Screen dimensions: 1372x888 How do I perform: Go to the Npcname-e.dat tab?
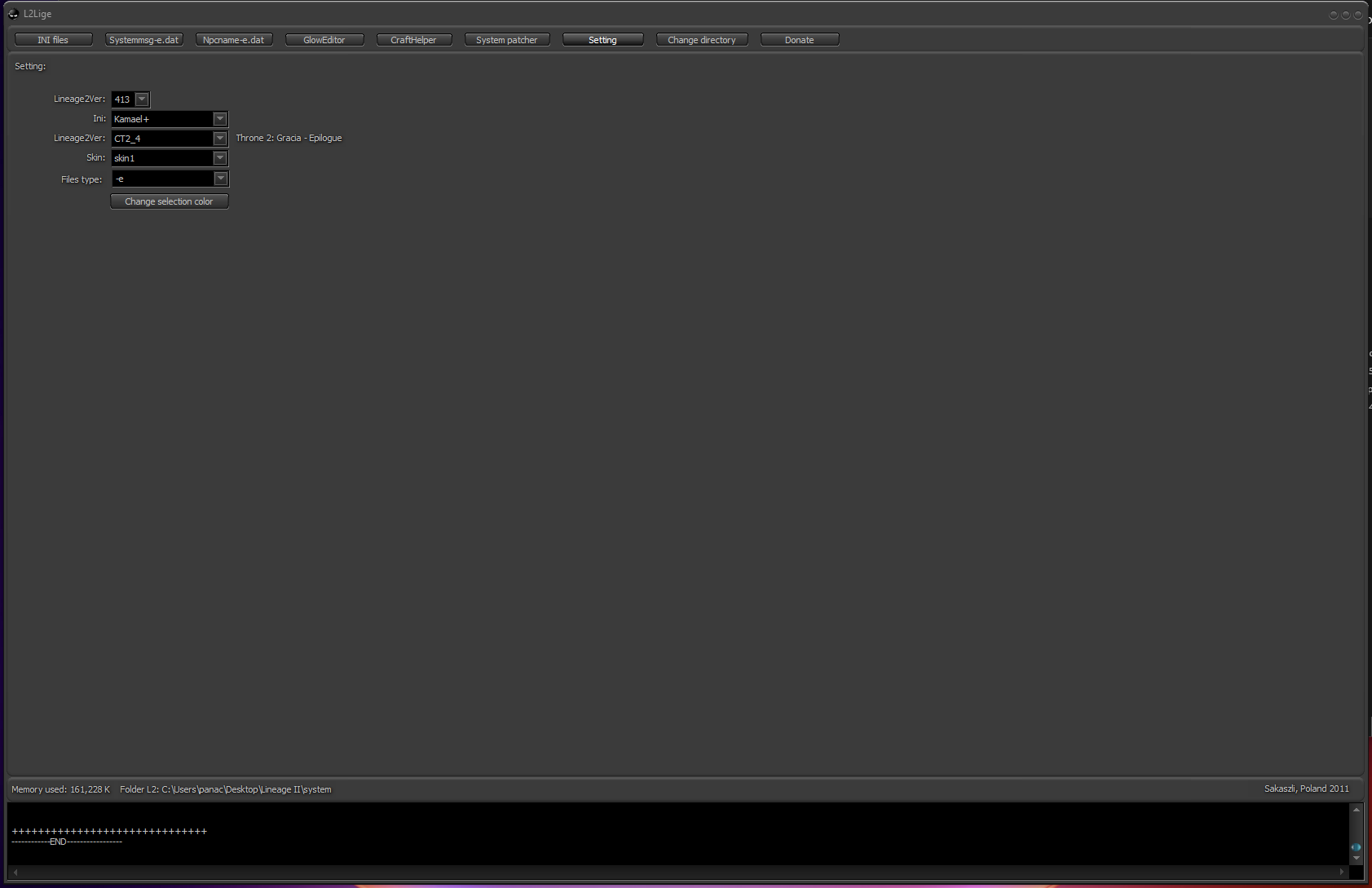click(234, 40)
